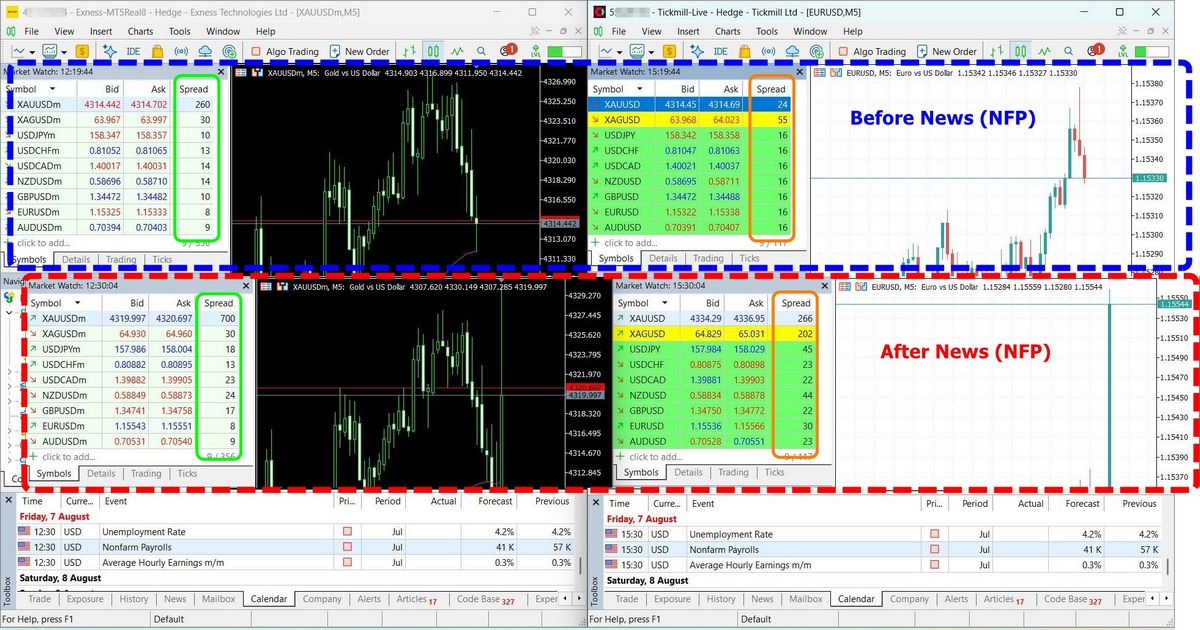Open the Insert menu in Exness window
Image resolution: width=1200 pixels, height=630 pixels.
pyautogui.click(x=101, y=31)
